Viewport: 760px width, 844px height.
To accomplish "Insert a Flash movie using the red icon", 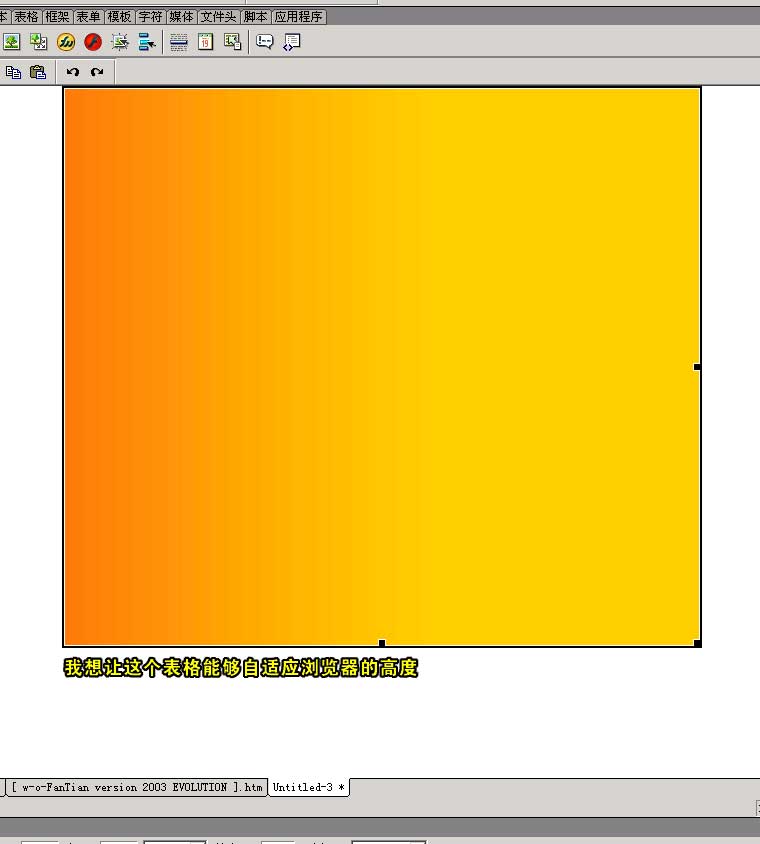I will point(93,41).
